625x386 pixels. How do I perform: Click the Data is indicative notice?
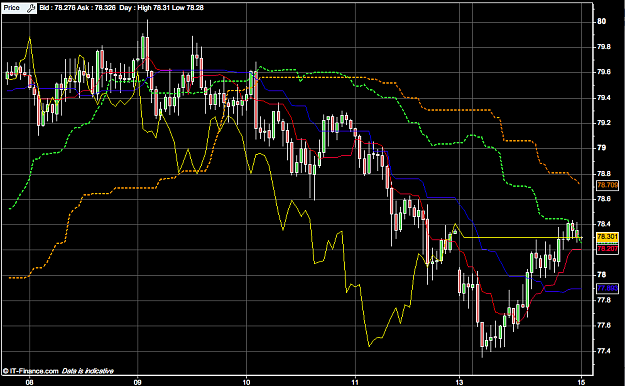88,371
